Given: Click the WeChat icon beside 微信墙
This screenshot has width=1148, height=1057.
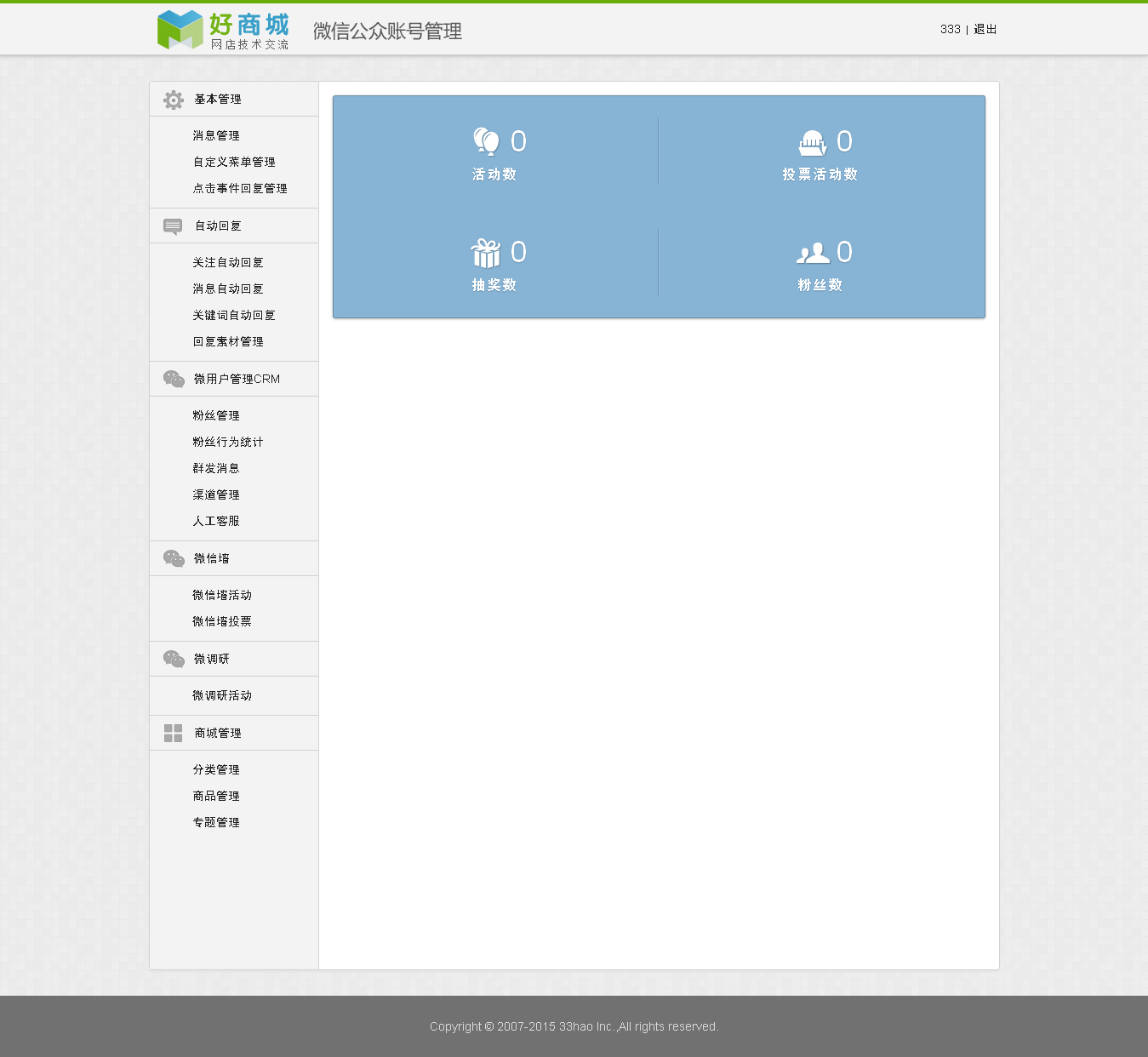Looking at the screenshot, I should [174, 558].
